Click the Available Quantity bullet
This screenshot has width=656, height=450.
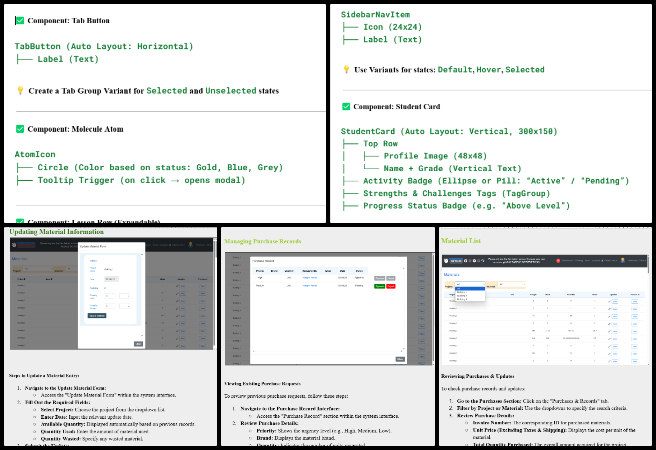(x=118, y=424)
